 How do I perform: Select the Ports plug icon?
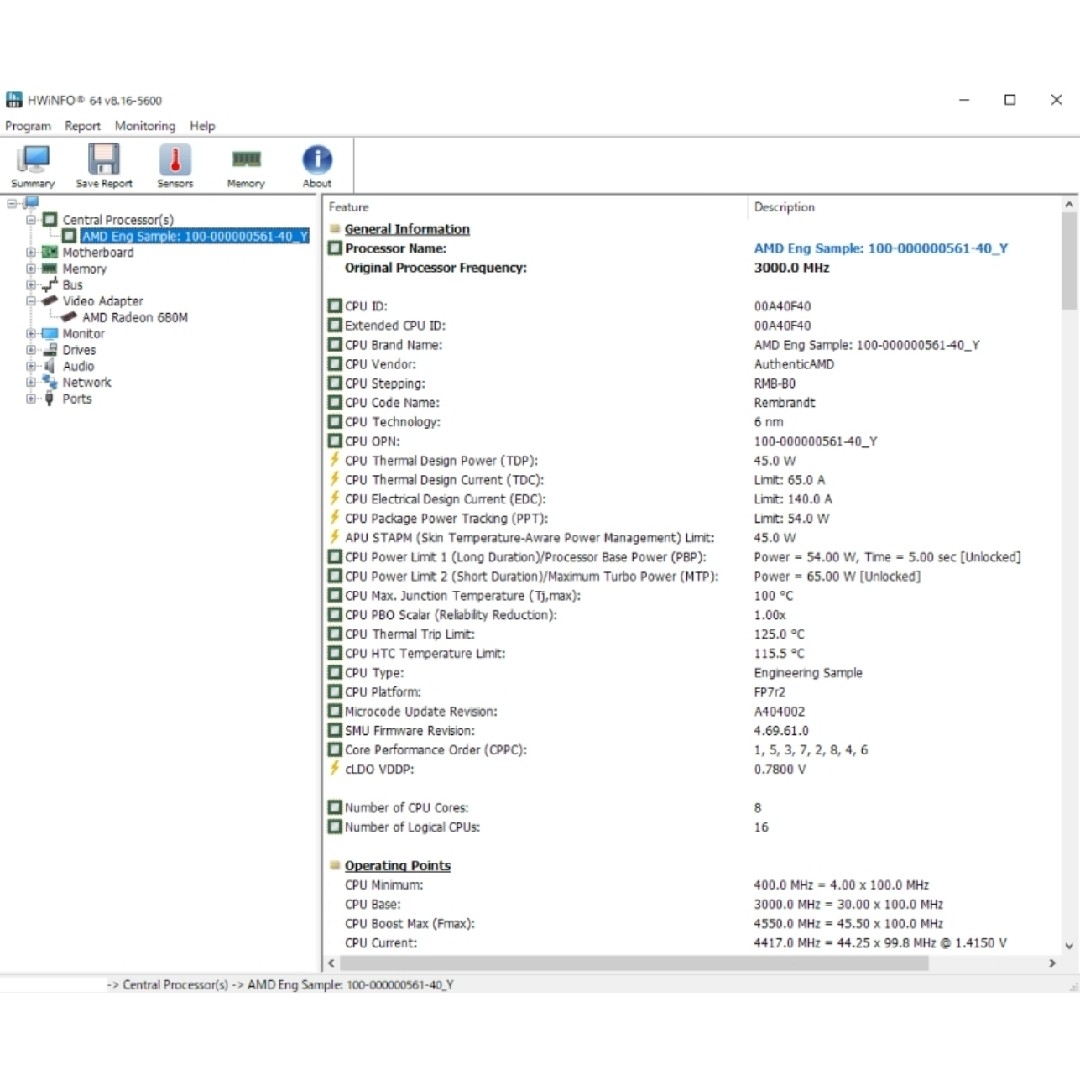click(50, 399)
